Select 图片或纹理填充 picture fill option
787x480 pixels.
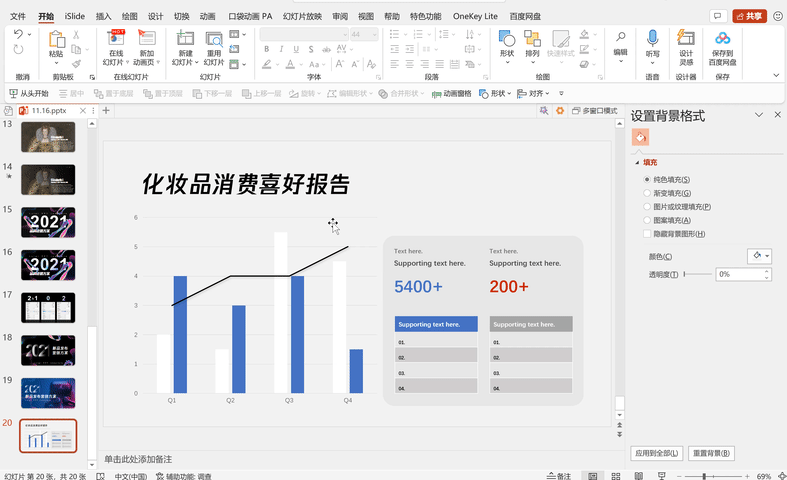[647, 206]
